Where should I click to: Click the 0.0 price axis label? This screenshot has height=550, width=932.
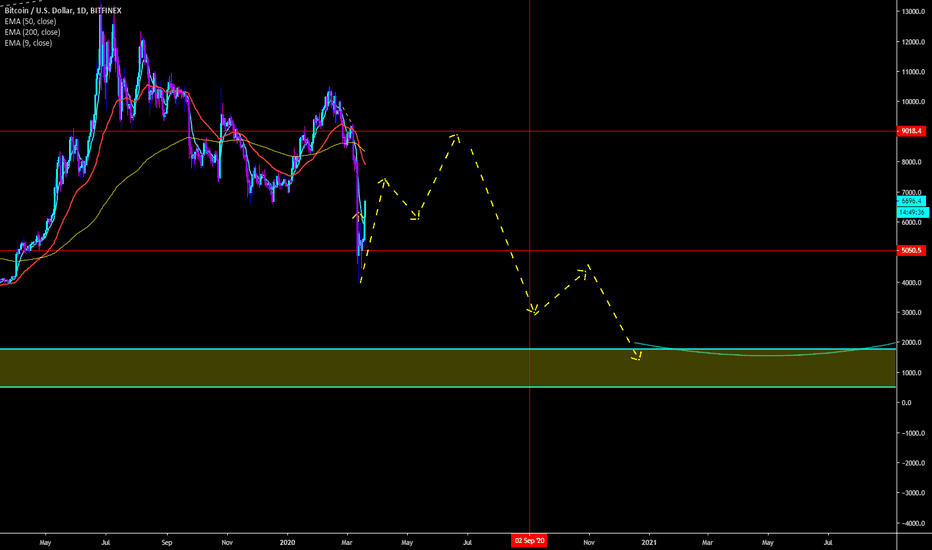coord(906,403)
